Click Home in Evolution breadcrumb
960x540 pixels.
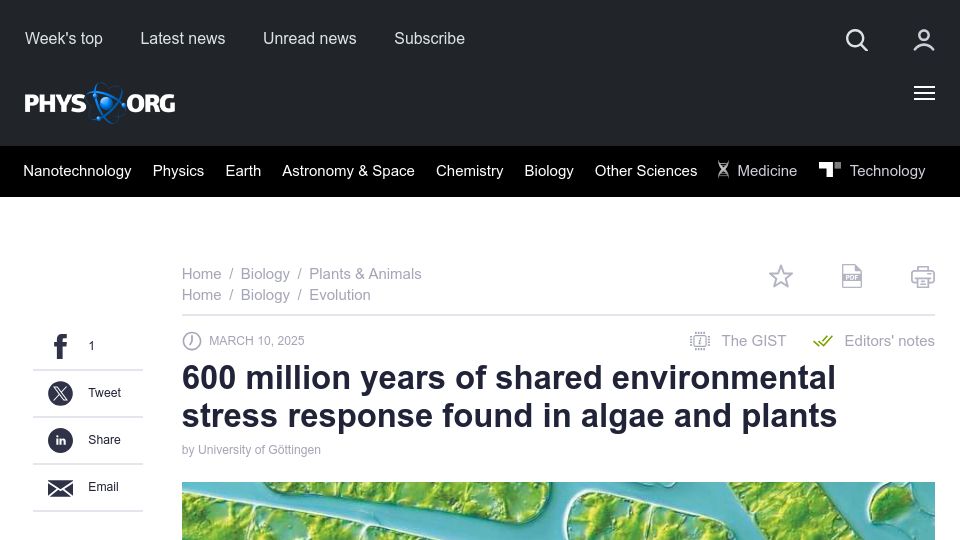point(201,294)
